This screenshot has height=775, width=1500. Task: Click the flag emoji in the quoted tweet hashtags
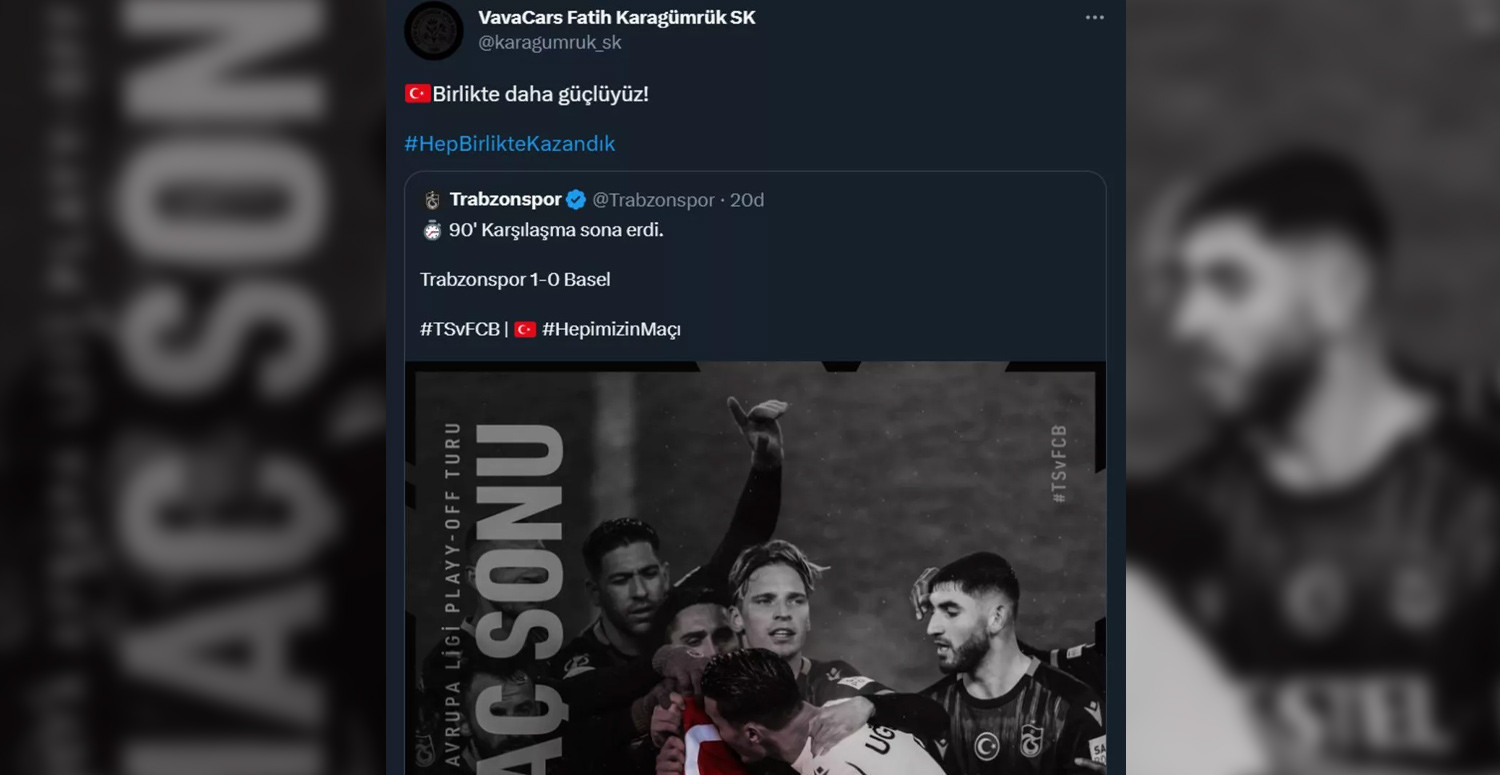coord(524,329)
